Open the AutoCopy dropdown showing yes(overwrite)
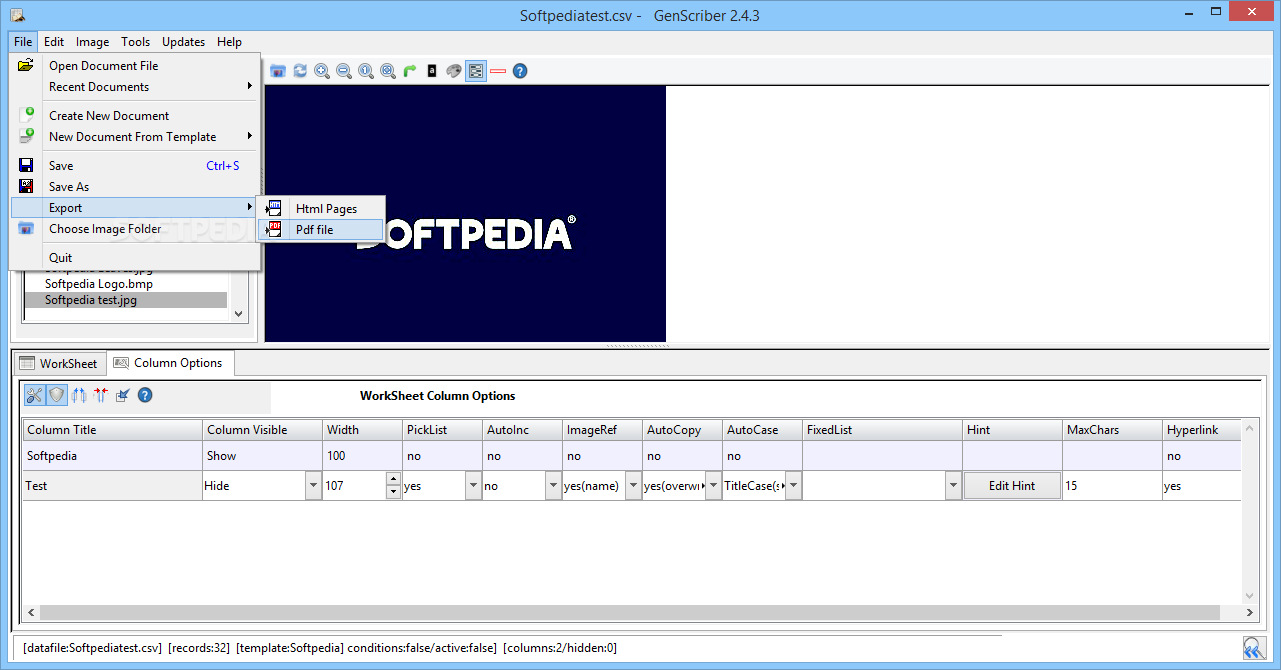The image size is (1281, 670). 713,486
